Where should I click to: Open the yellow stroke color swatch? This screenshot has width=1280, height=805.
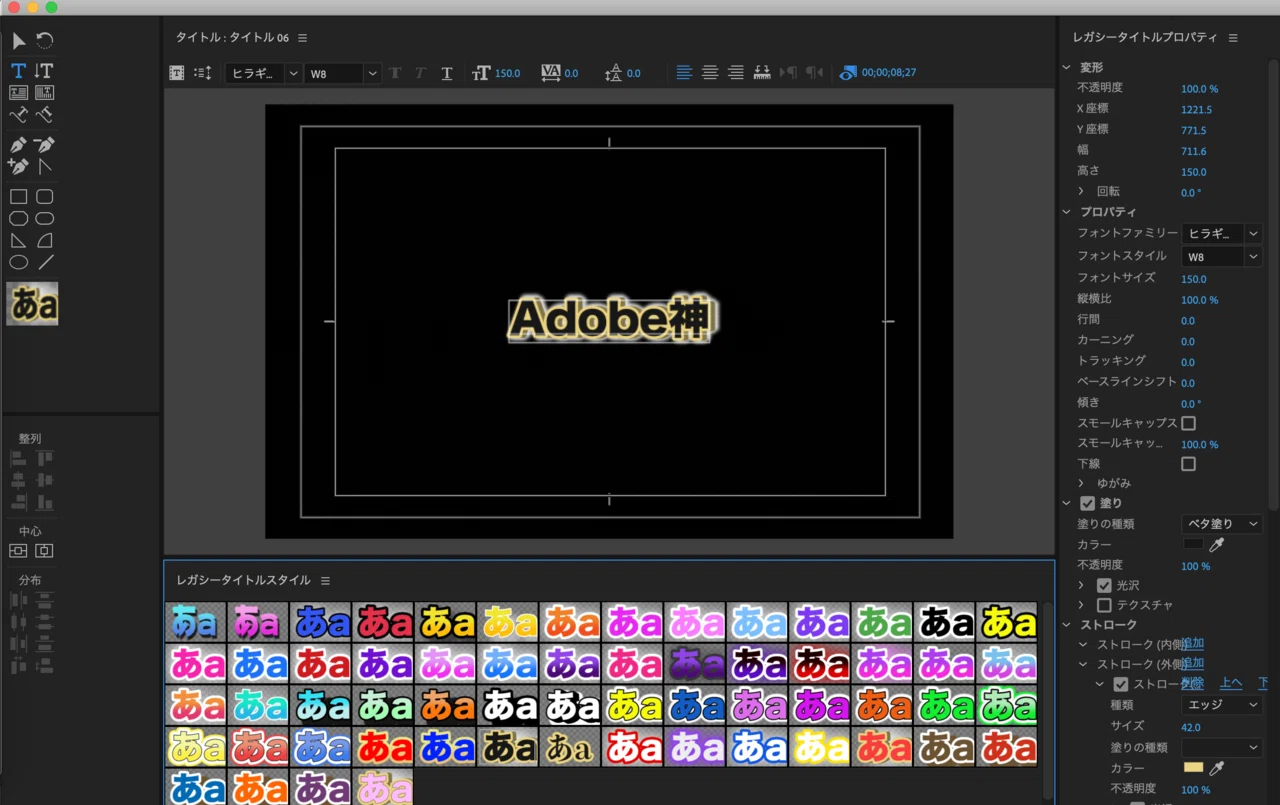[1193, 768]
